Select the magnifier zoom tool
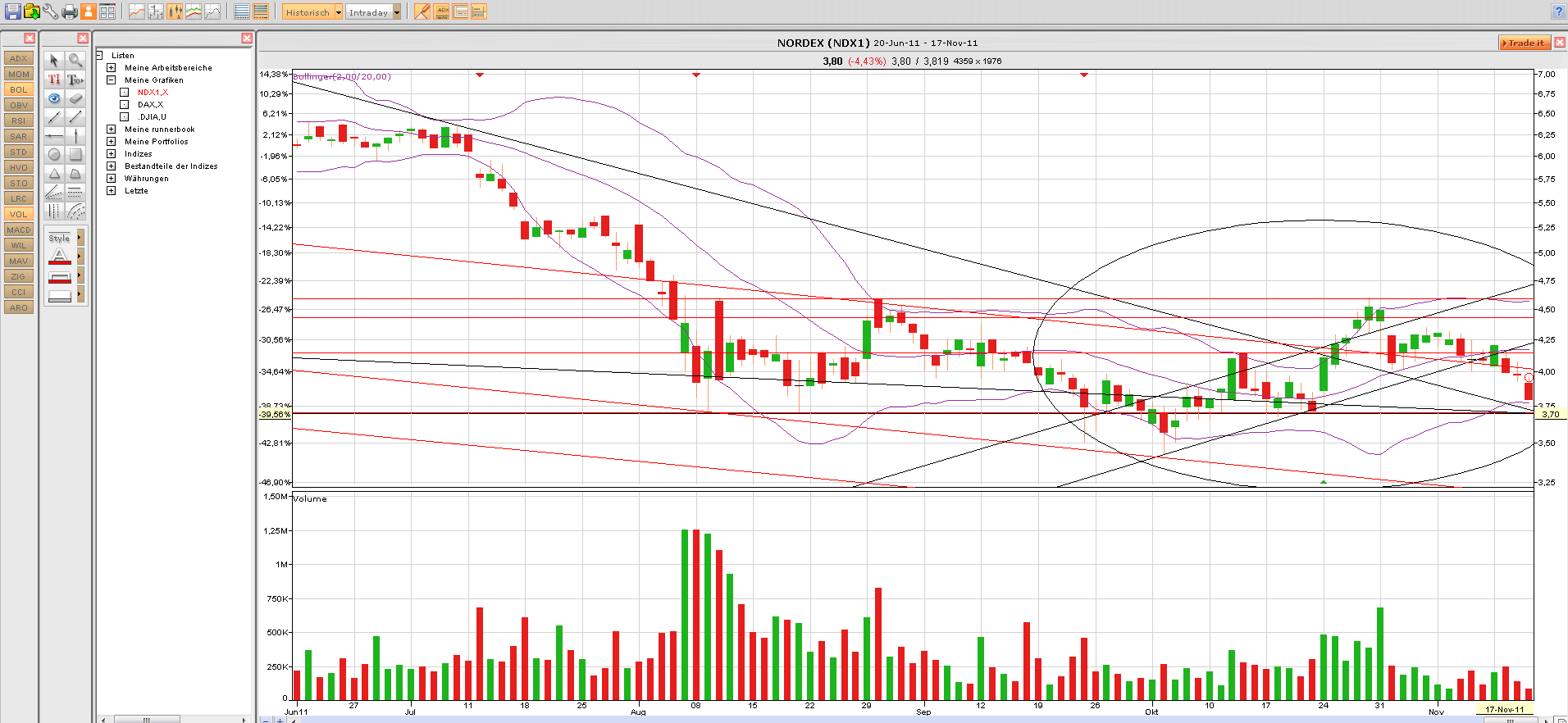The width and height of the screenshot is (1568, 723). 75,60
